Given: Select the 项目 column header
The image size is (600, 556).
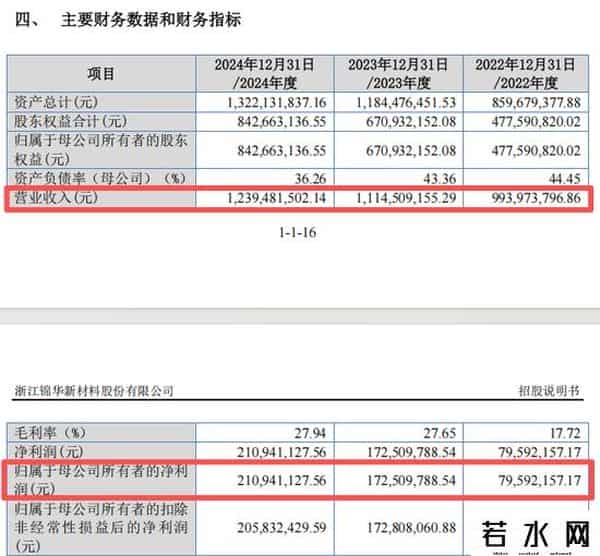Looking at the screenshot, I should pyautogui.click(x=101, y=73).
